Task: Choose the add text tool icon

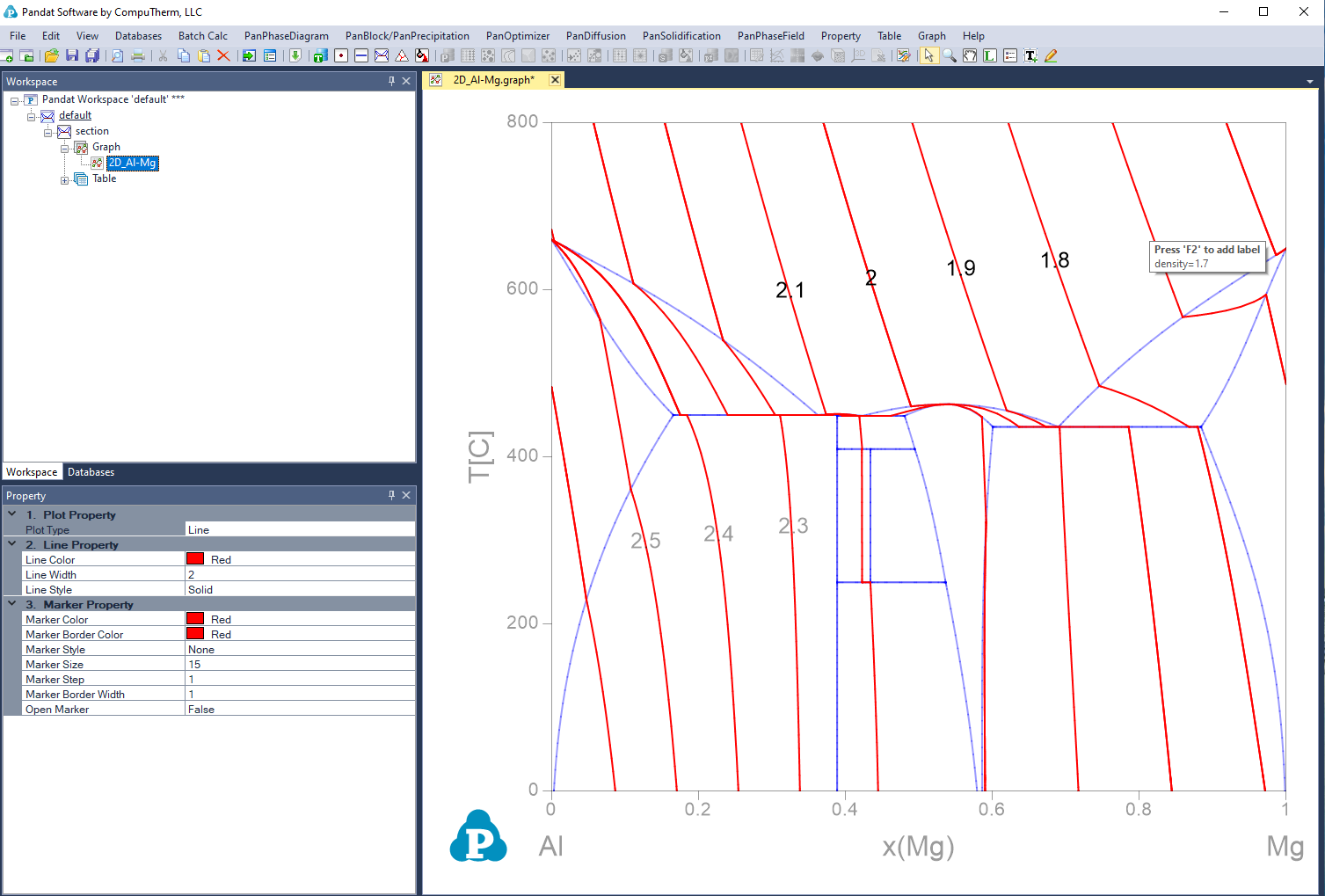Action: 1030,55
